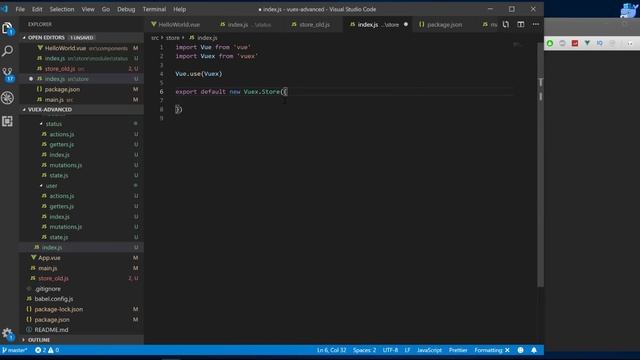Open the Explorer view in activity bar

pyautogui.click(x=7, y=28)
